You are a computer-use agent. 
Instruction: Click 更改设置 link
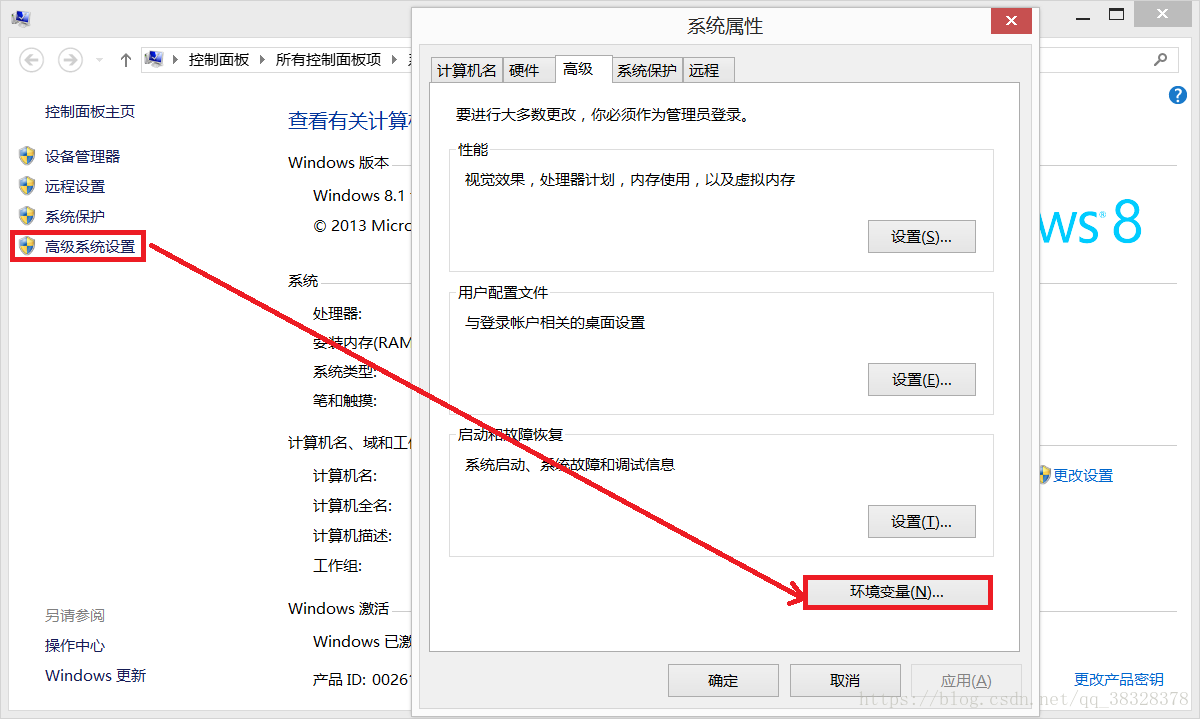coord(1083,476)
